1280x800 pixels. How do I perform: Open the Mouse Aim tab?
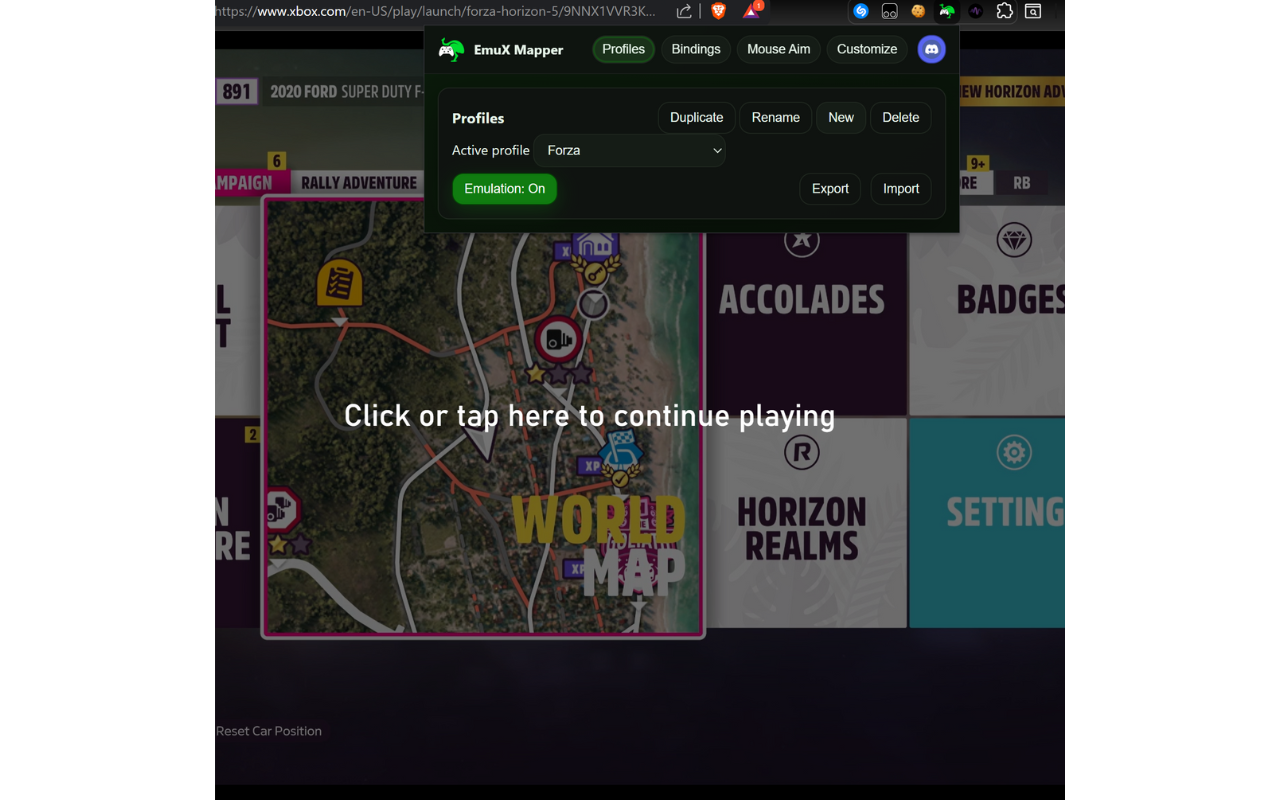pyautogui.click(x=778, y=49)
